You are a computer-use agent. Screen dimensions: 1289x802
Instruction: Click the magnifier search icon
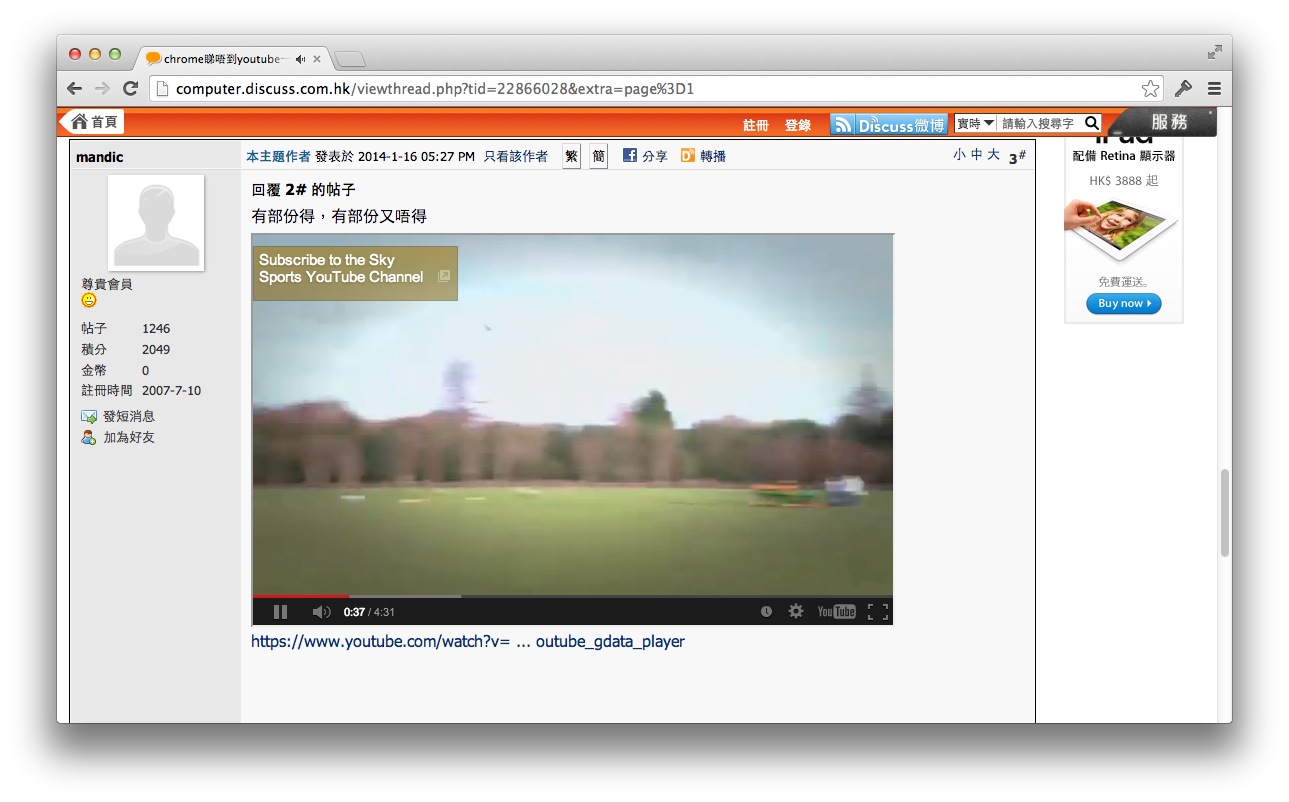point(1092,123)
